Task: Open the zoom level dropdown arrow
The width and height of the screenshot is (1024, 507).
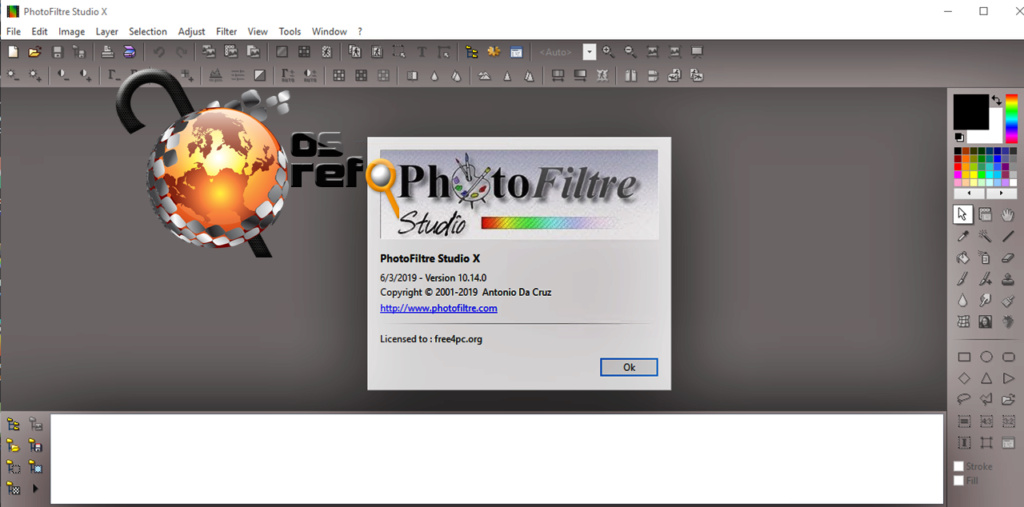Action: point(590,52)
